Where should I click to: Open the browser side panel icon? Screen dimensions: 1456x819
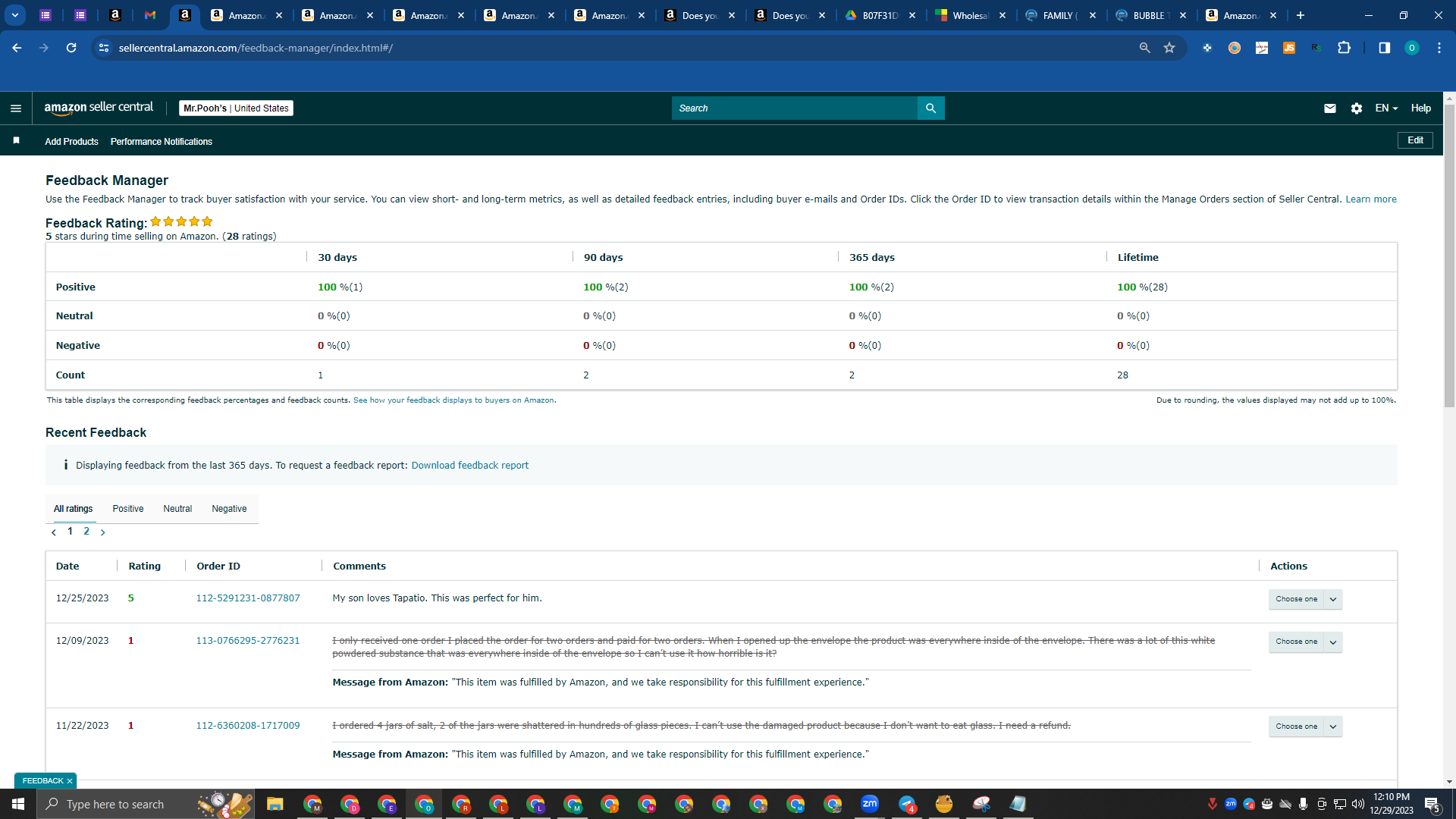coord(1384,48)
